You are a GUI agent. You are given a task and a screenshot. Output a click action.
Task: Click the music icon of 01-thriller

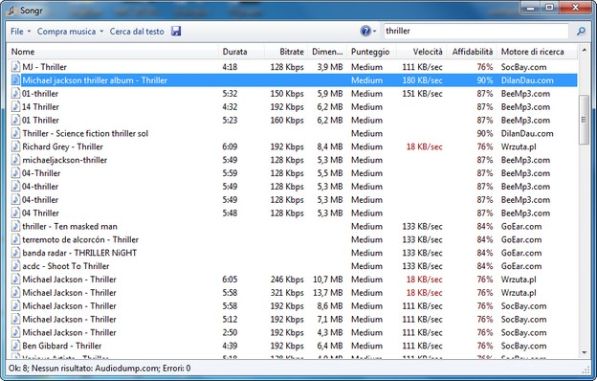pyautogui.click(x=15, y=94)
